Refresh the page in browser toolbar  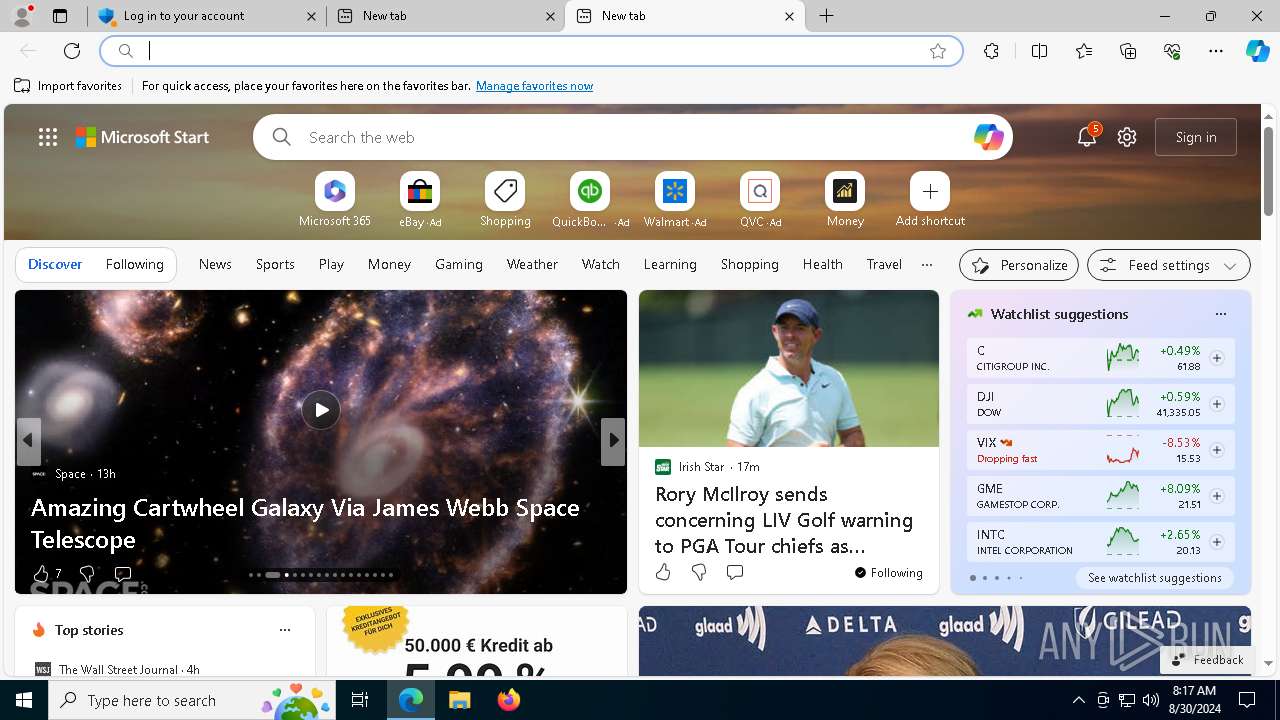coord(72,51)
